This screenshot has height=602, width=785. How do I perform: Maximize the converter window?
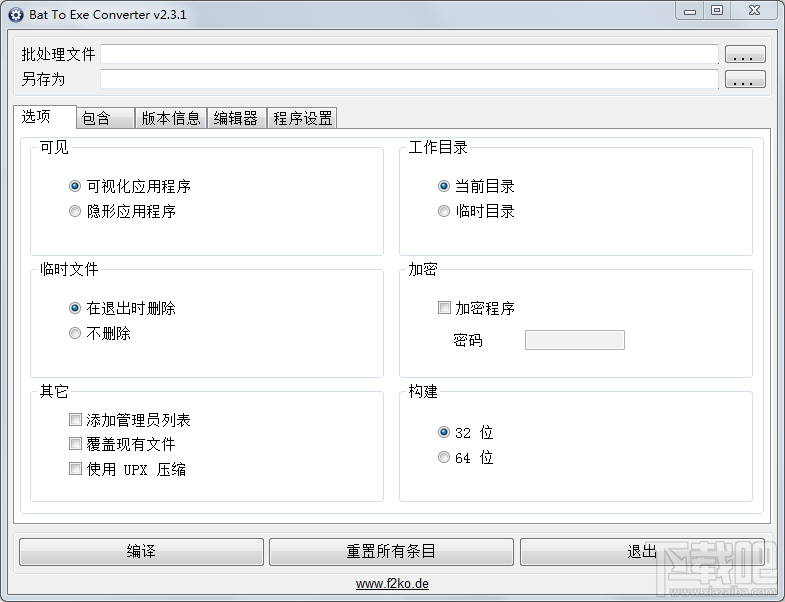pos(717,11)
